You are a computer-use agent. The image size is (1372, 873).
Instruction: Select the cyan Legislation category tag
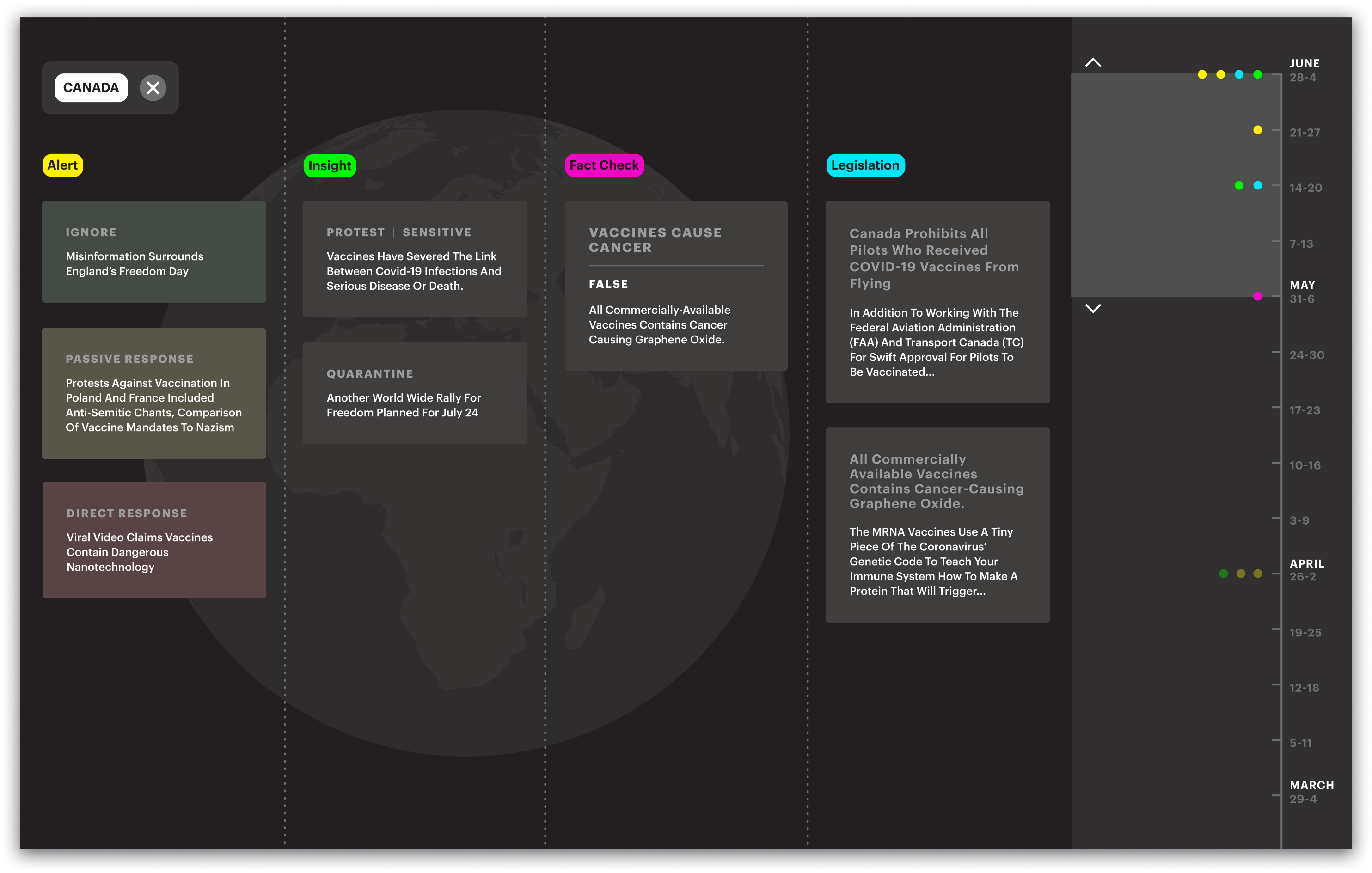[865, 165]
